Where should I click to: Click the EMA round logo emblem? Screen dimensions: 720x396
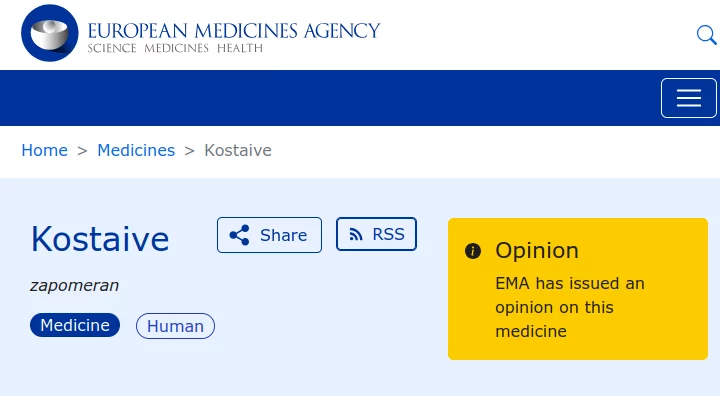[x=50, y=33]
